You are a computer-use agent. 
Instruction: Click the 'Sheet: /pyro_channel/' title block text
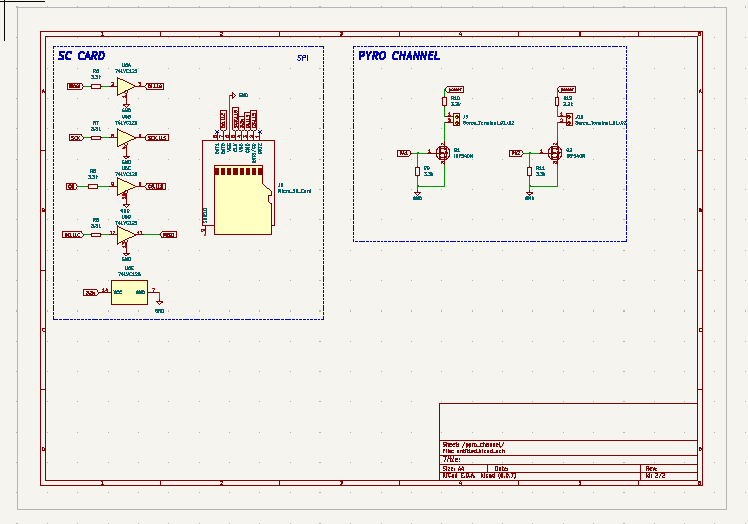(x=473, y=445)
